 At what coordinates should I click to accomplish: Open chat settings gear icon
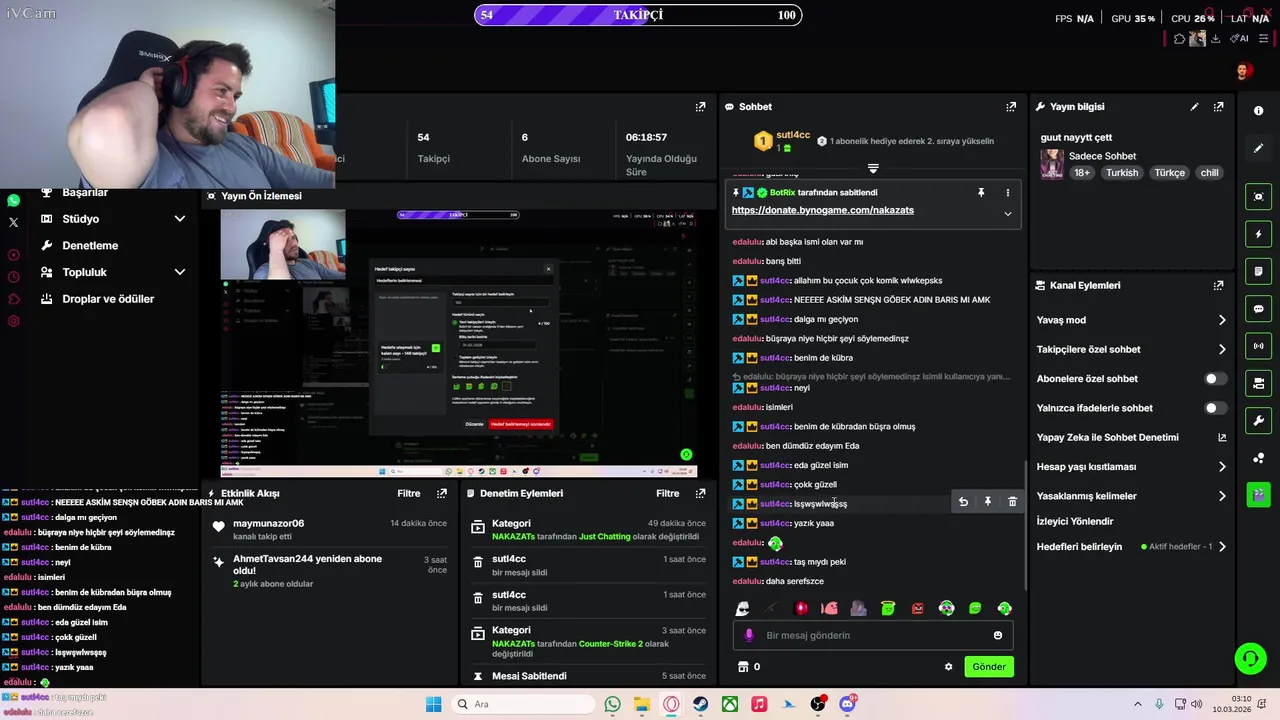coord(948,667)
